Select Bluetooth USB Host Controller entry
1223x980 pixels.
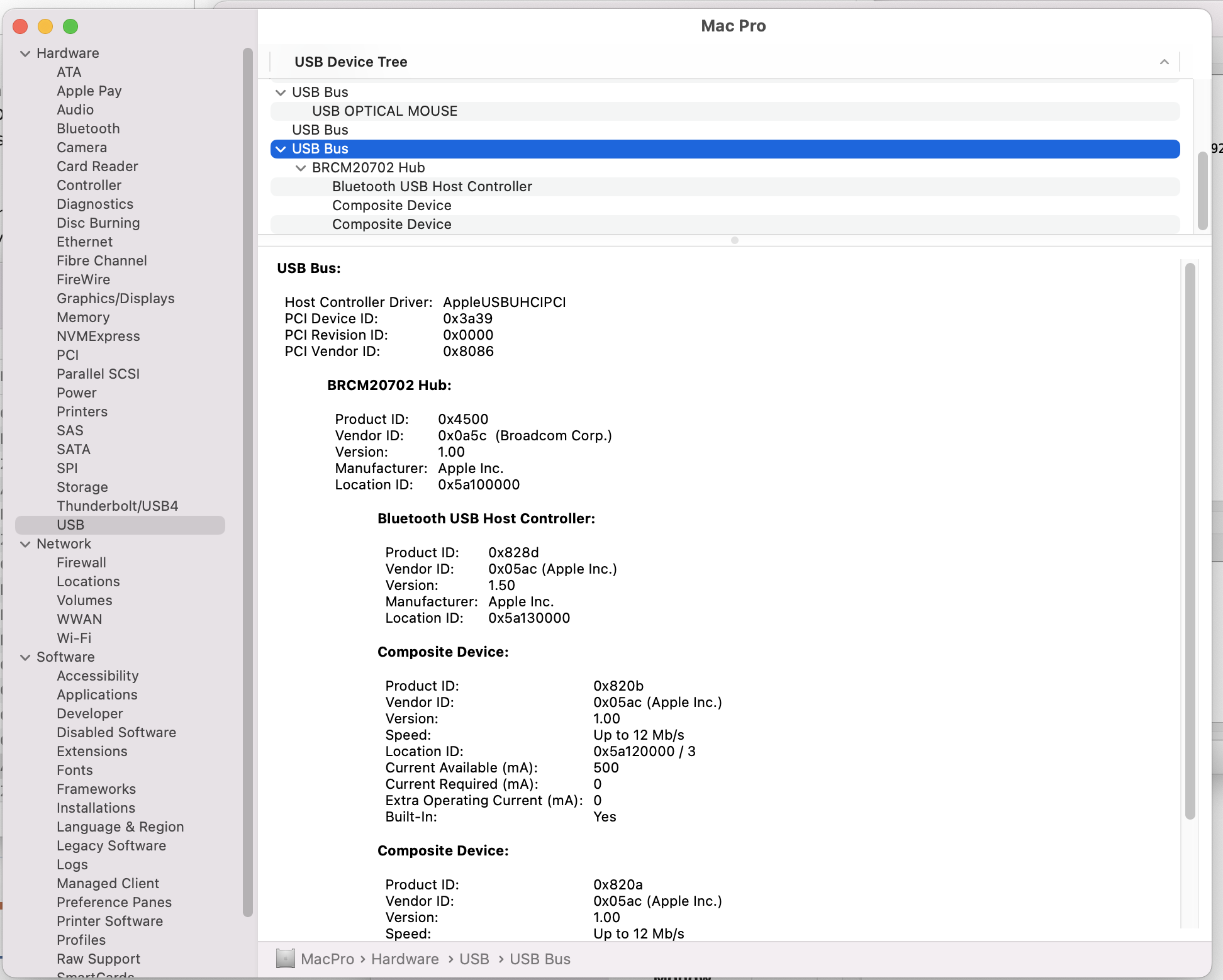coord(432,187)
